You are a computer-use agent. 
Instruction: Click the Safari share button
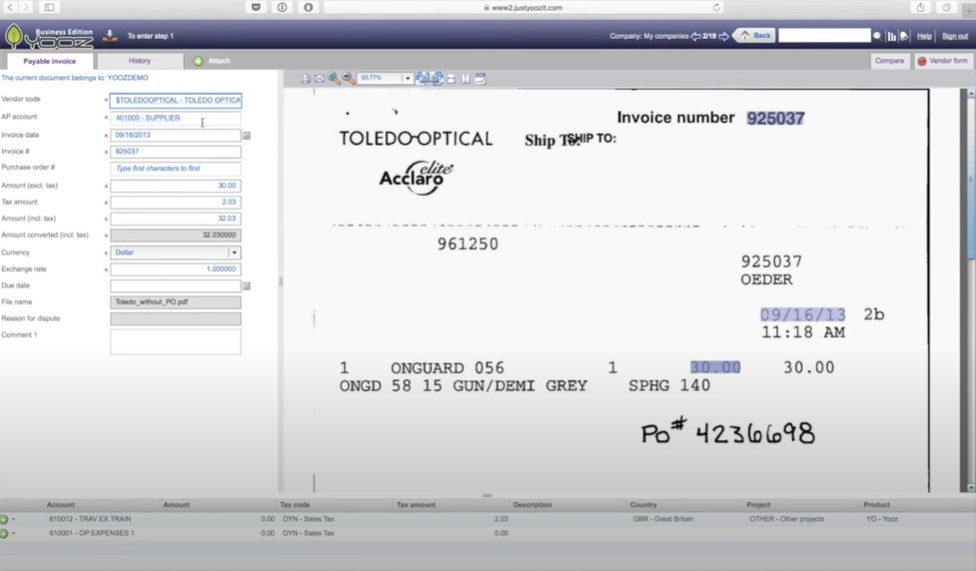[x=921, y=7]
